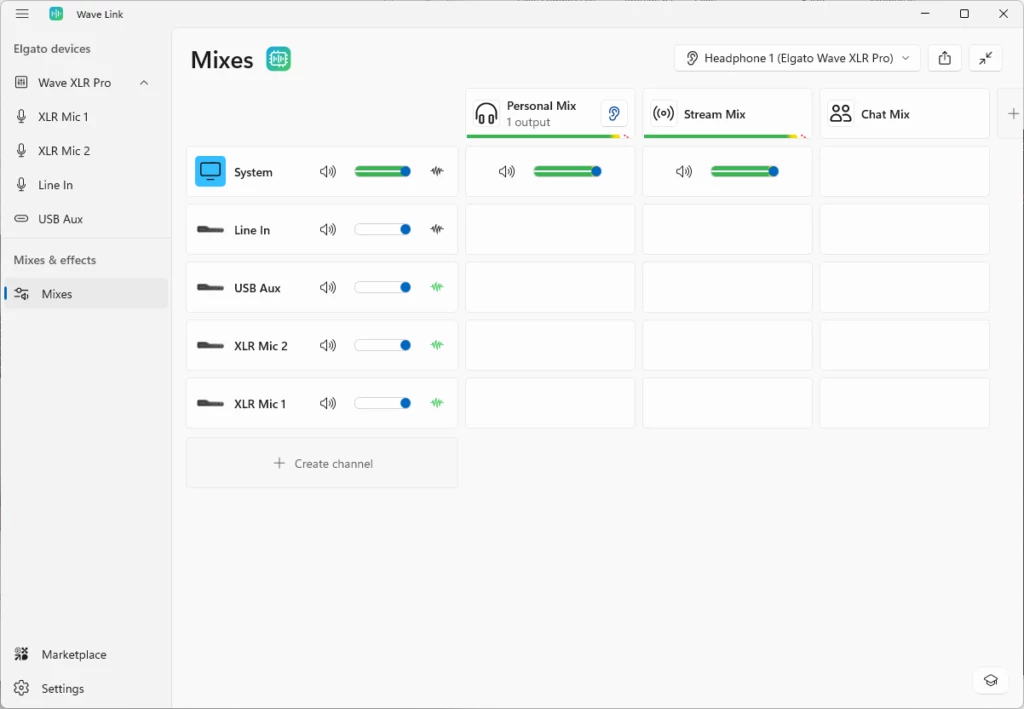Click the XLR Mic 2 channel device icon
The image size is (1024, 709).
[210, 345]
